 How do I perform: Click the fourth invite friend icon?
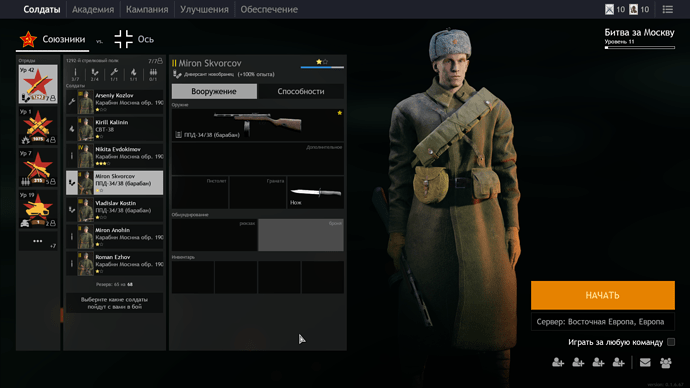point(619,362)
